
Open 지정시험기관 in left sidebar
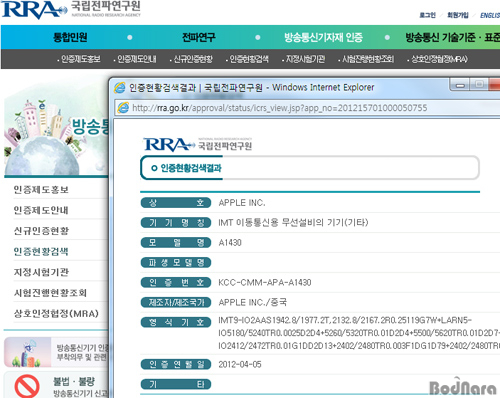click(x=41, y=272)
